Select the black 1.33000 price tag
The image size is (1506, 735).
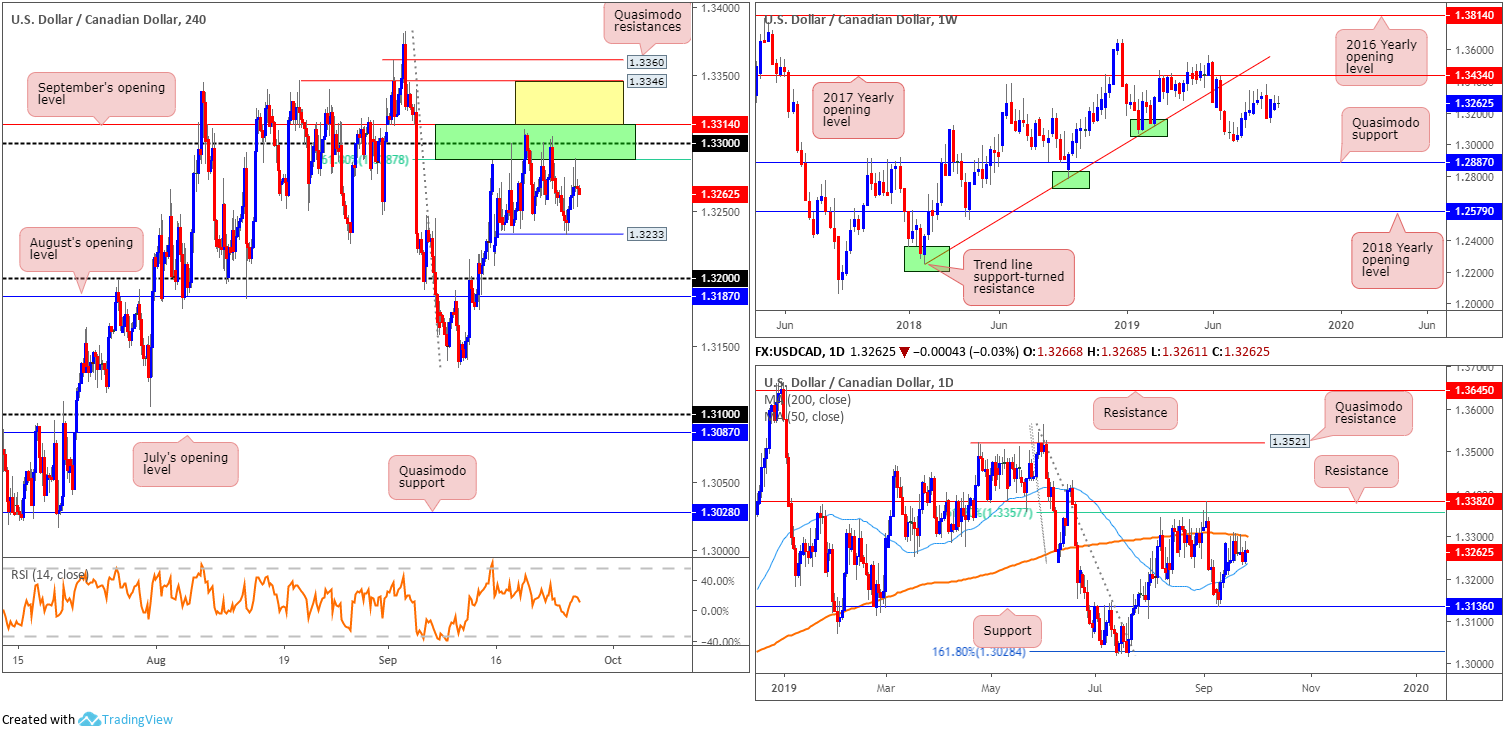pyautogui.click(x=718, y=143)
